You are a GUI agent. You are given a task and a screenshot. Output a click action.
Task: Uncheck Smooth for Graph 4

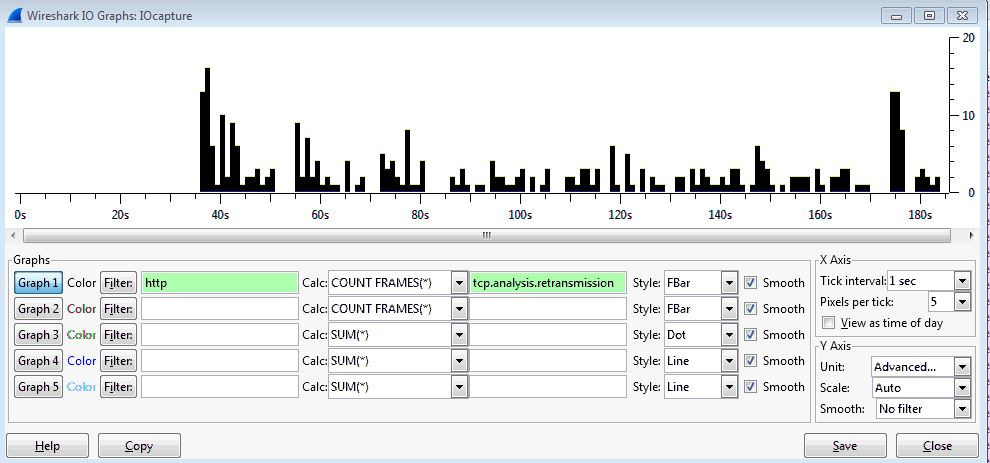click(x=750, y=361)
